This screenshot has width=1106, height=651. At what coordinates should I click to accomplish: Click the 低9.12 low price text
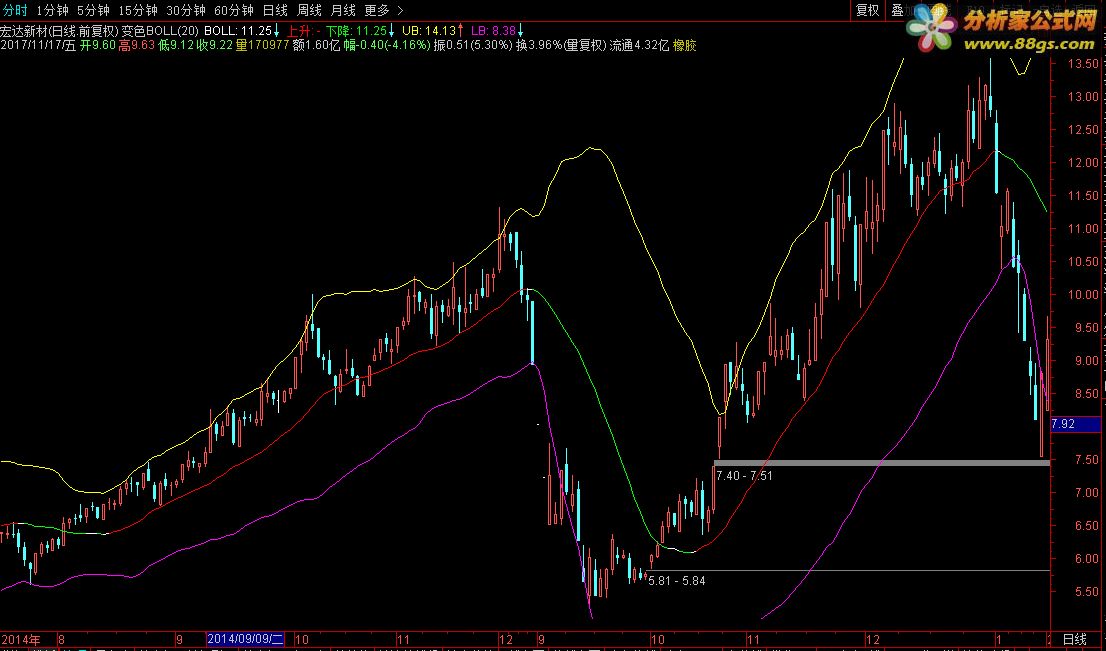click(x=175, y=45)
